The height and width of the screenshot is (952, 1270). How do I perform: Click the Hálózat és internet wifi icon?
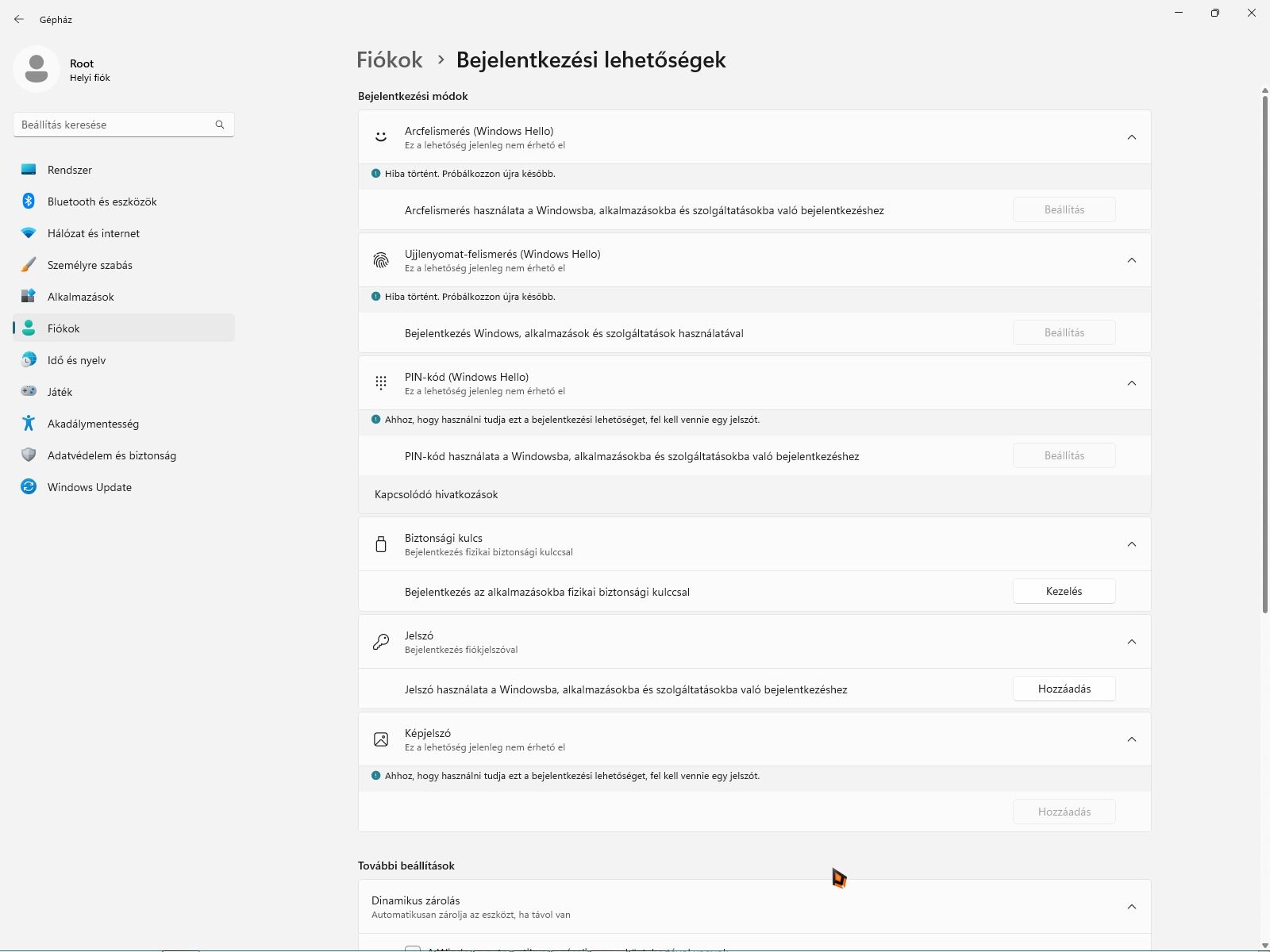pos(29,233)
